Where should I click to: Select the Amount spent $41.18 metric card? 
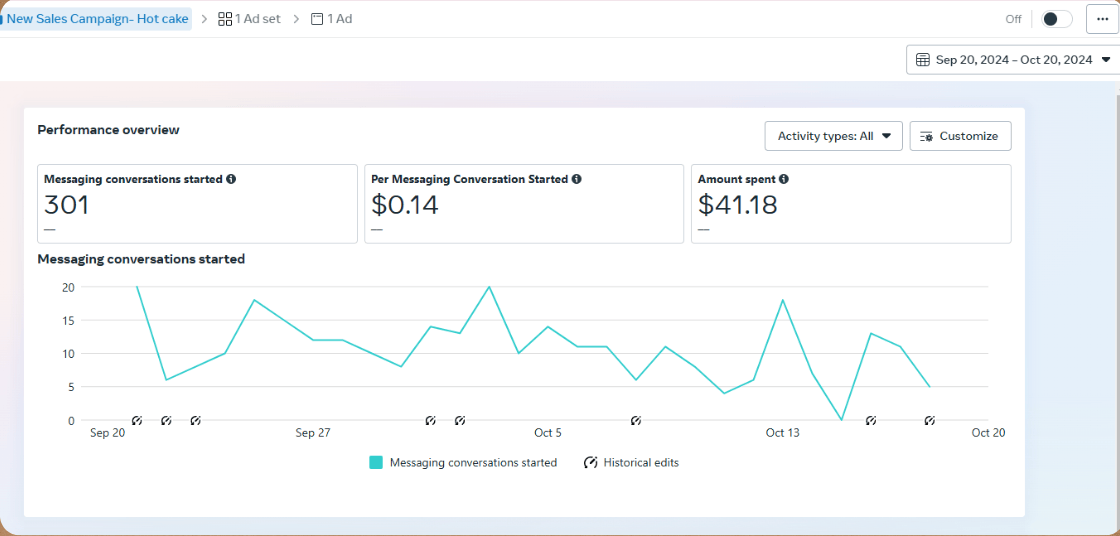[850, 204]
